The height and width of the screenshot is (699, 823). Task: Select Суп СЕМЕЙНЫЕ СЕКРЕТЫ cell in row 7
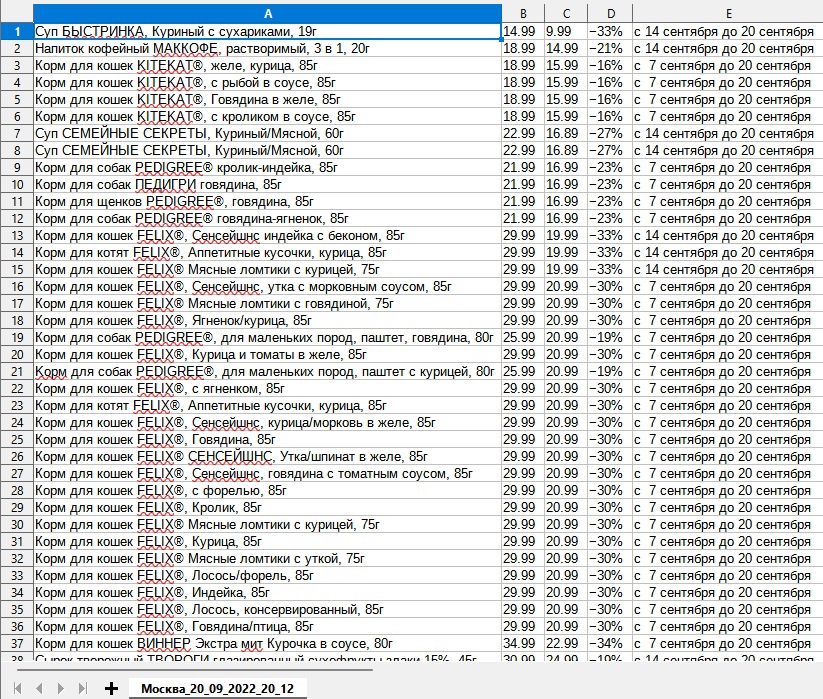267,133
